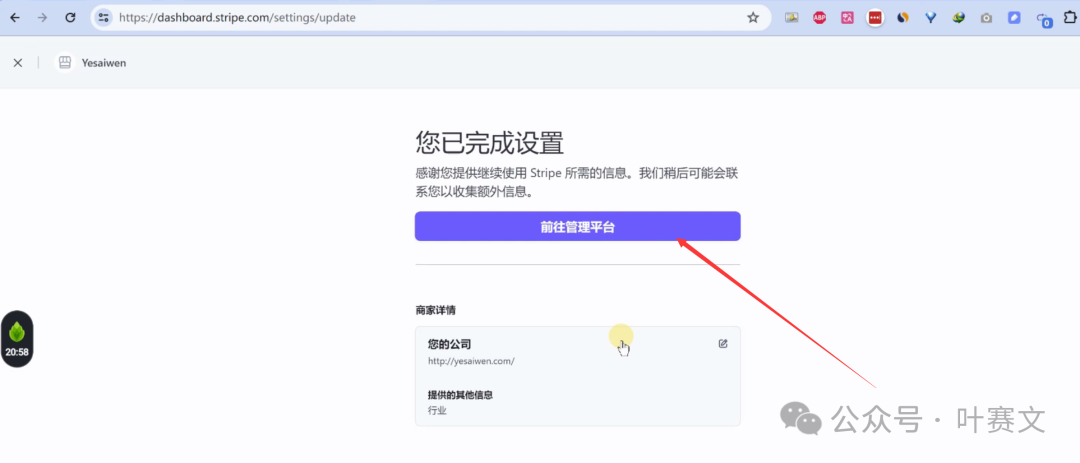Click the Yesaiwen store icon
Screen dimensions: 1080x463
pyautogui.click(x=65, y=63)
